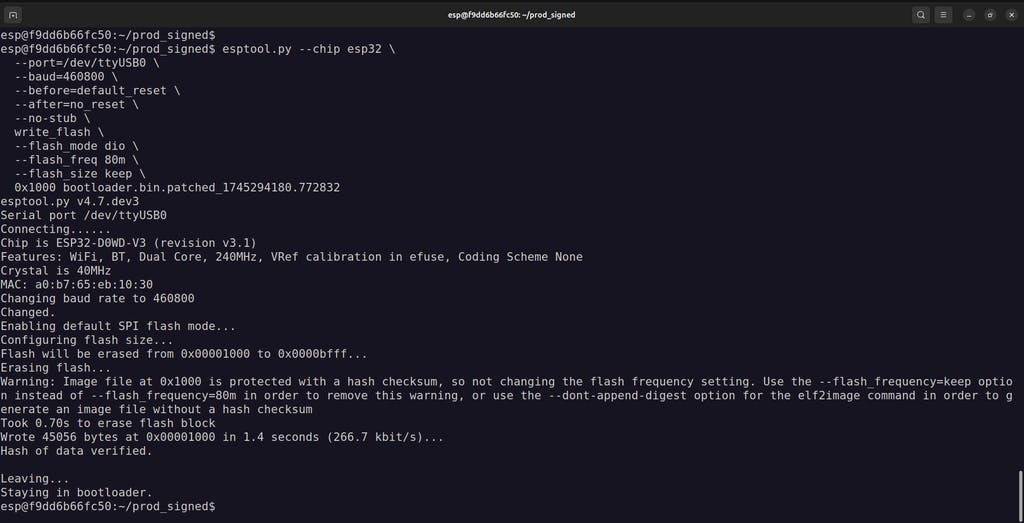Screen dimensions: 1024x523
Task: Click the line '--flash_mode dio \'
Action: [x=76, y=146]
